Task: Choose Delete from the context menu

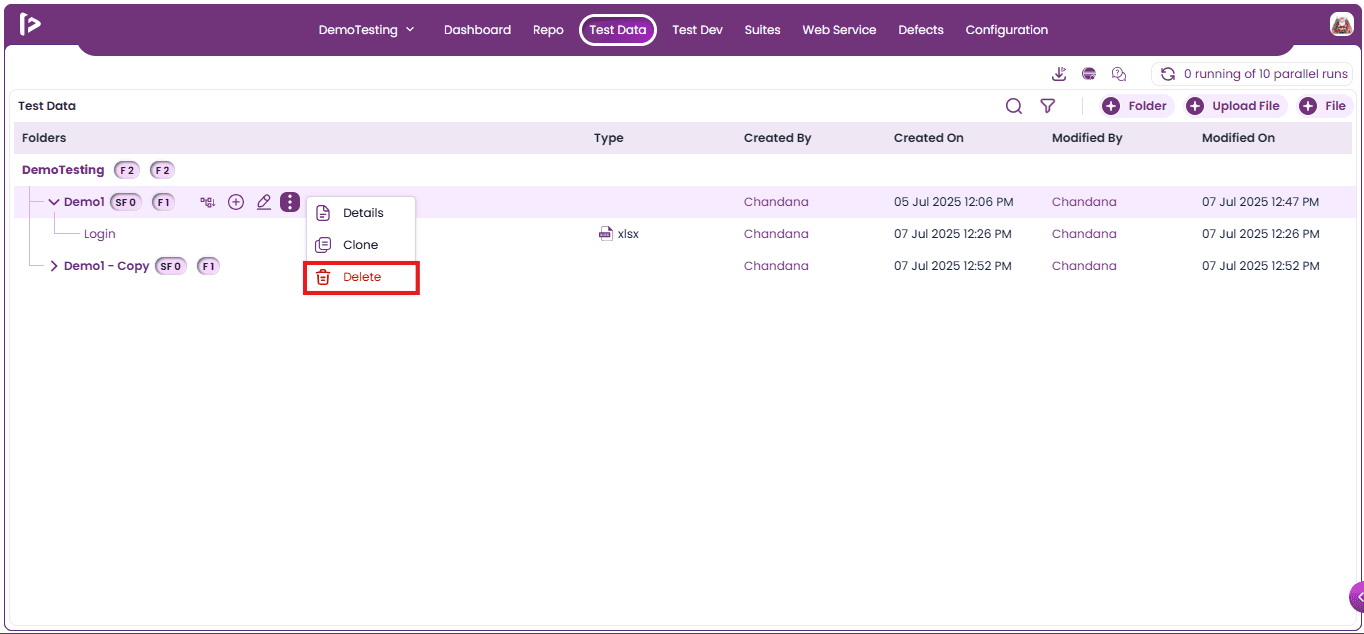Action: [x=361, y=277]
